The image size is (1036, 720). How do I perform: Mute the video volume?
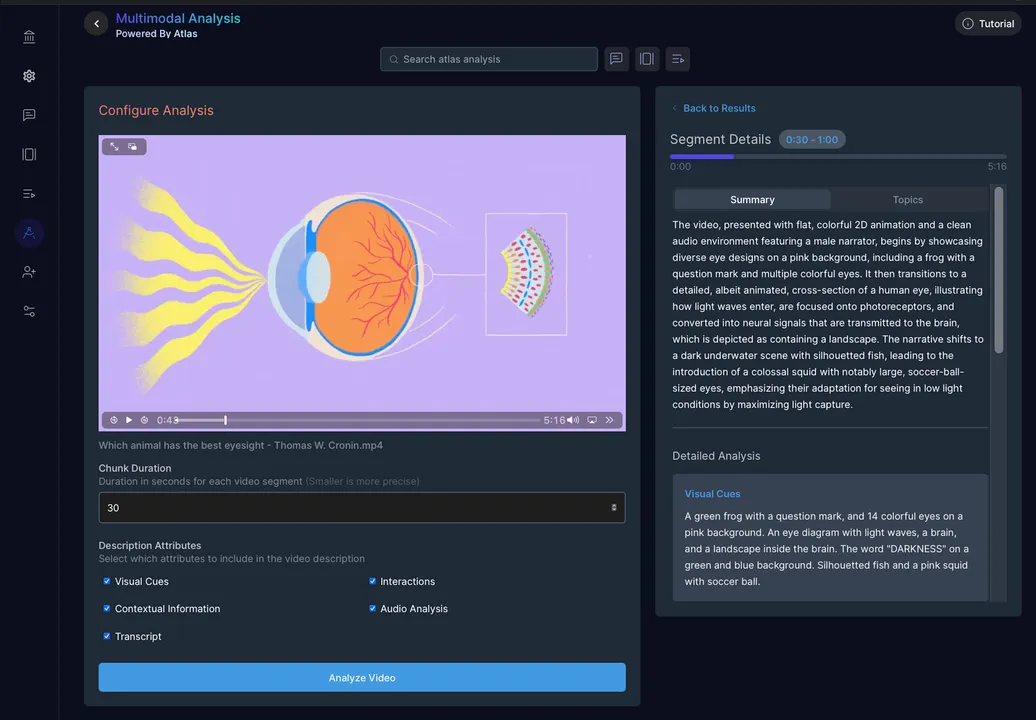coord(573,420)
